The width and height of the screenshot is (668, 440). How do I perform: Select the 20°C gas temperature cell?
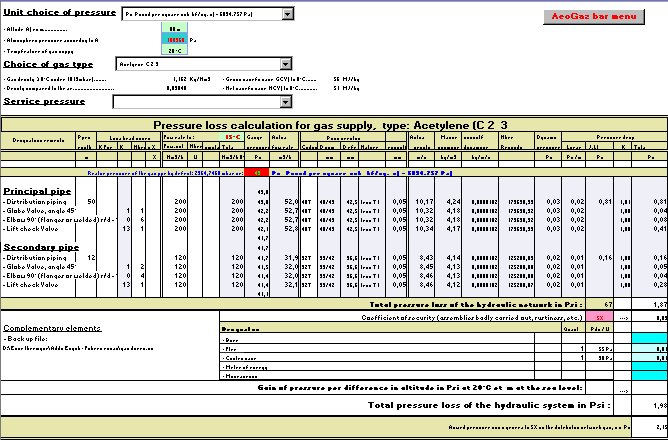(174, 51)
